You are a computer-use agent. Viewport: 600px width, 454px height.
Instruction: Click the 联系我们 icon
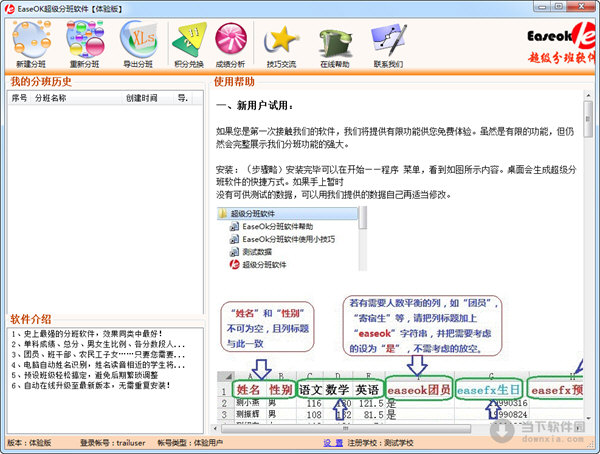[388, 44]
